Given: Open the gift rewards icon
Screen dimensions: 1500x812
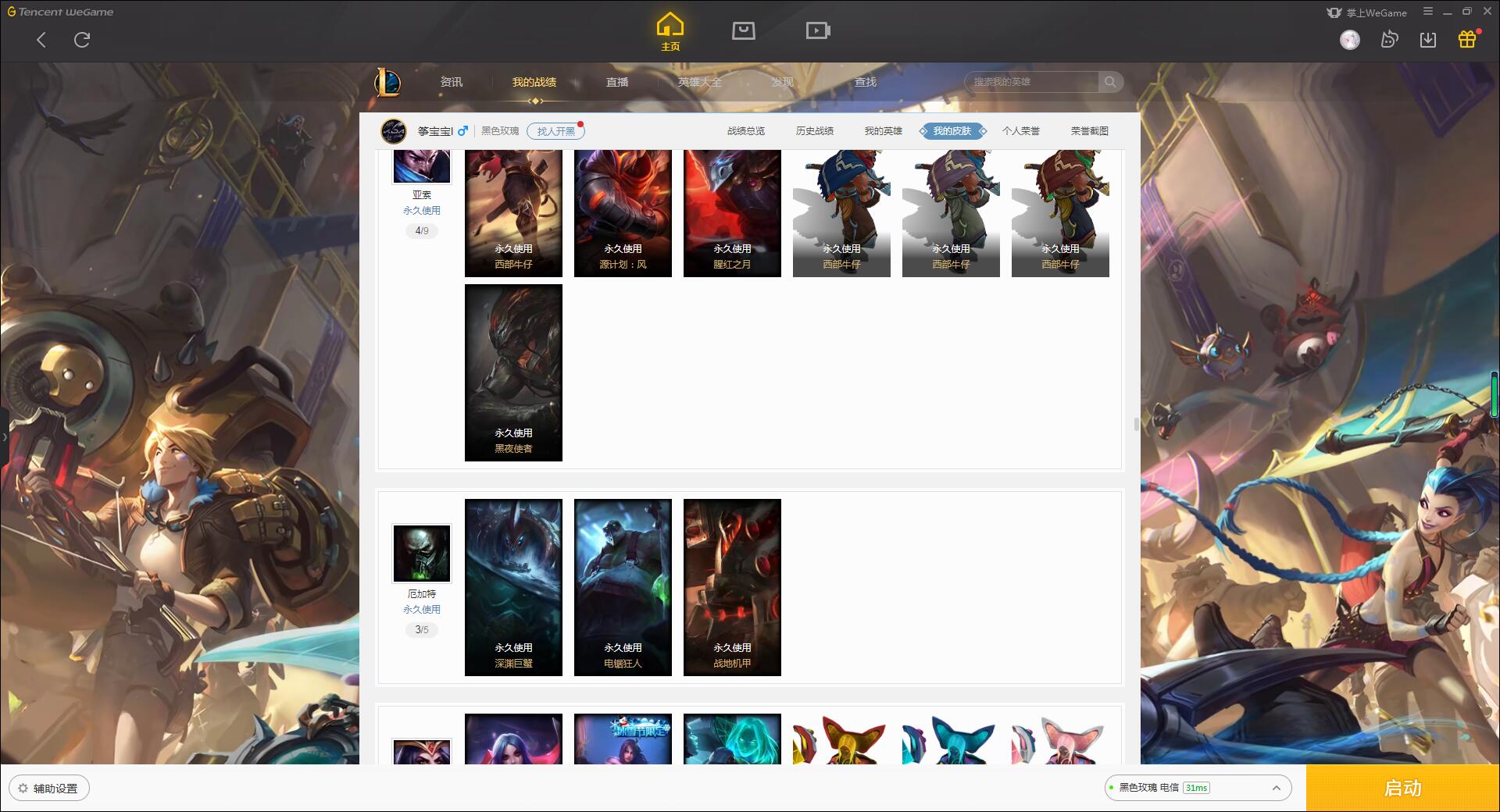Looking at the screenshot, I should tap(1467, 39).
